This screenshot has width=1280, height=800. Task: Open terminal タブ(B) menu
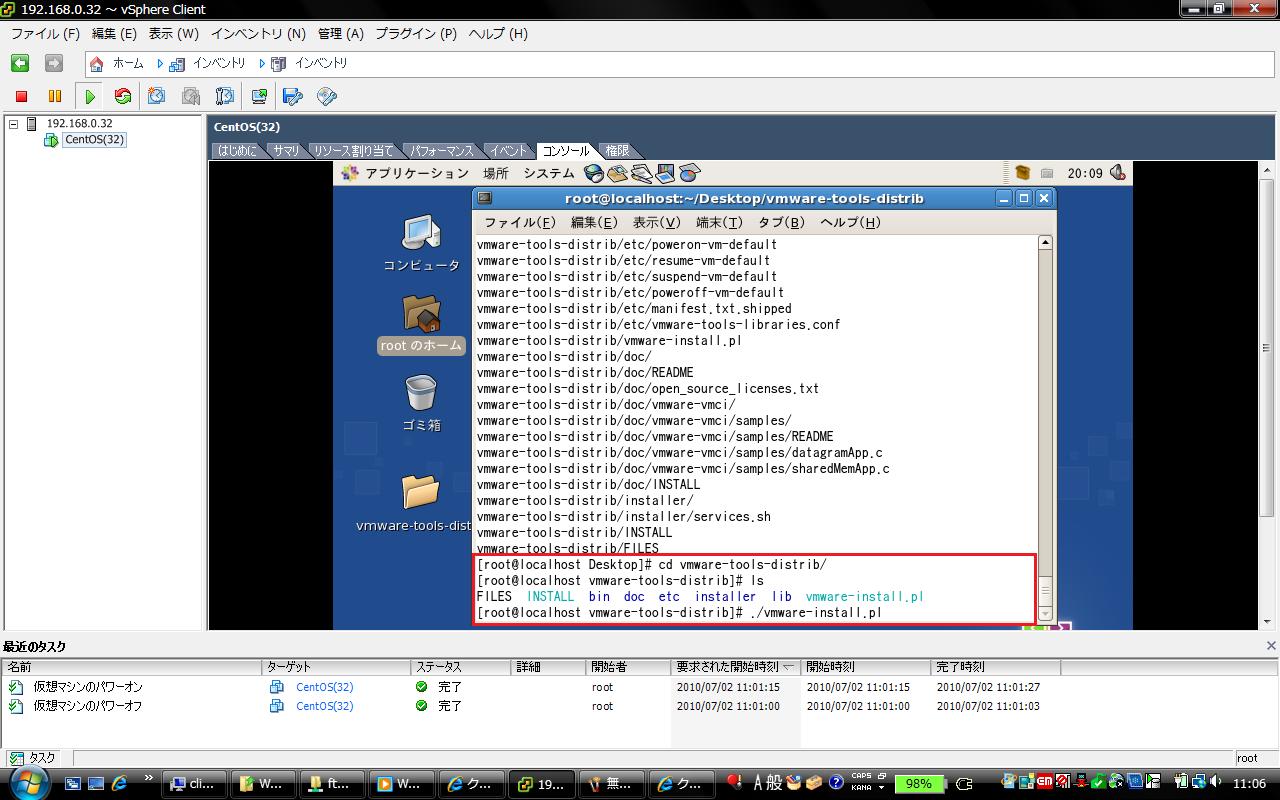coord(781,223)
